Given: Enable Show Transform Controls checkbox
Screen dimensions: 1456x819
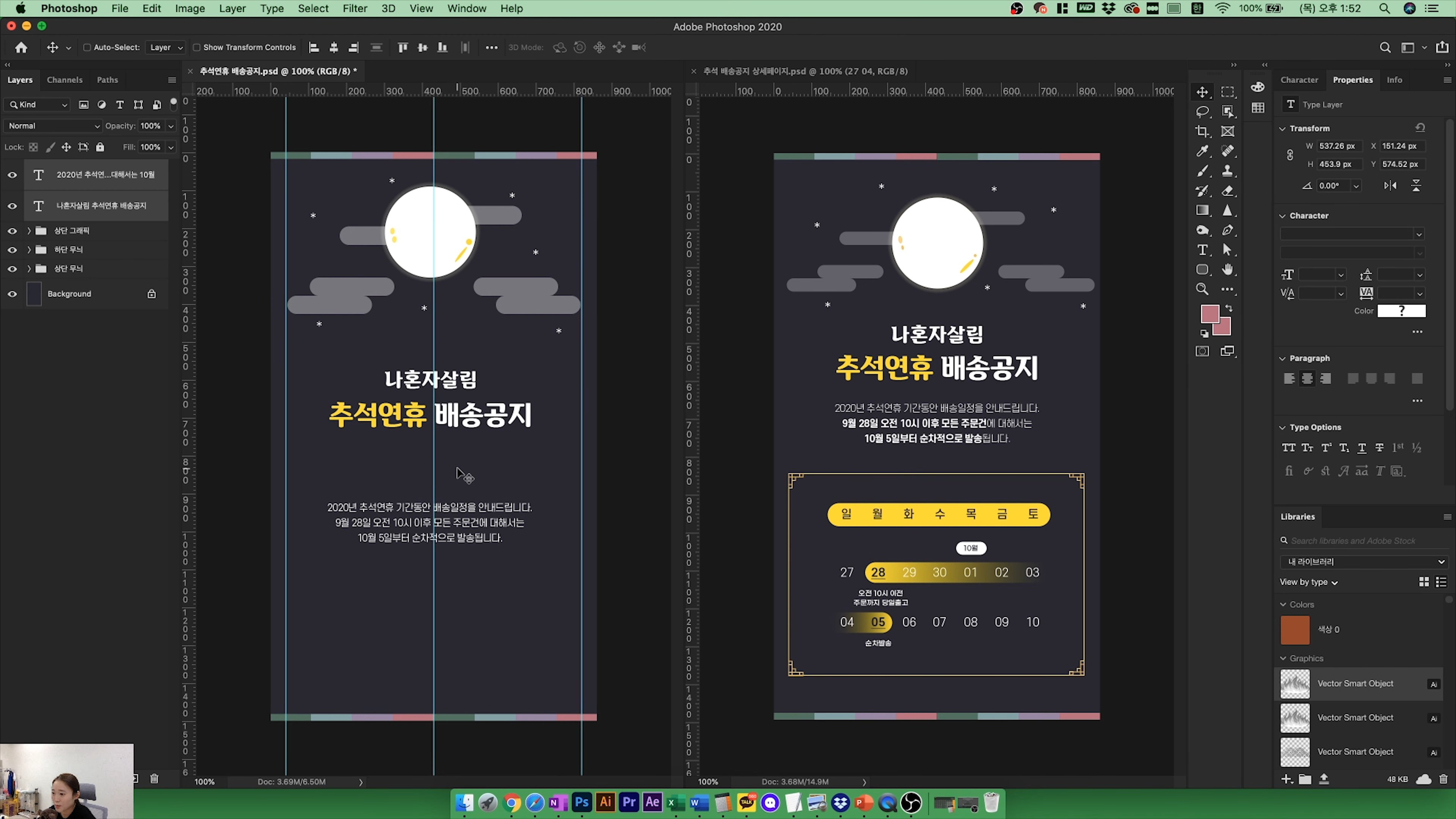Looking at the screenshot, I should click(197, 47).
